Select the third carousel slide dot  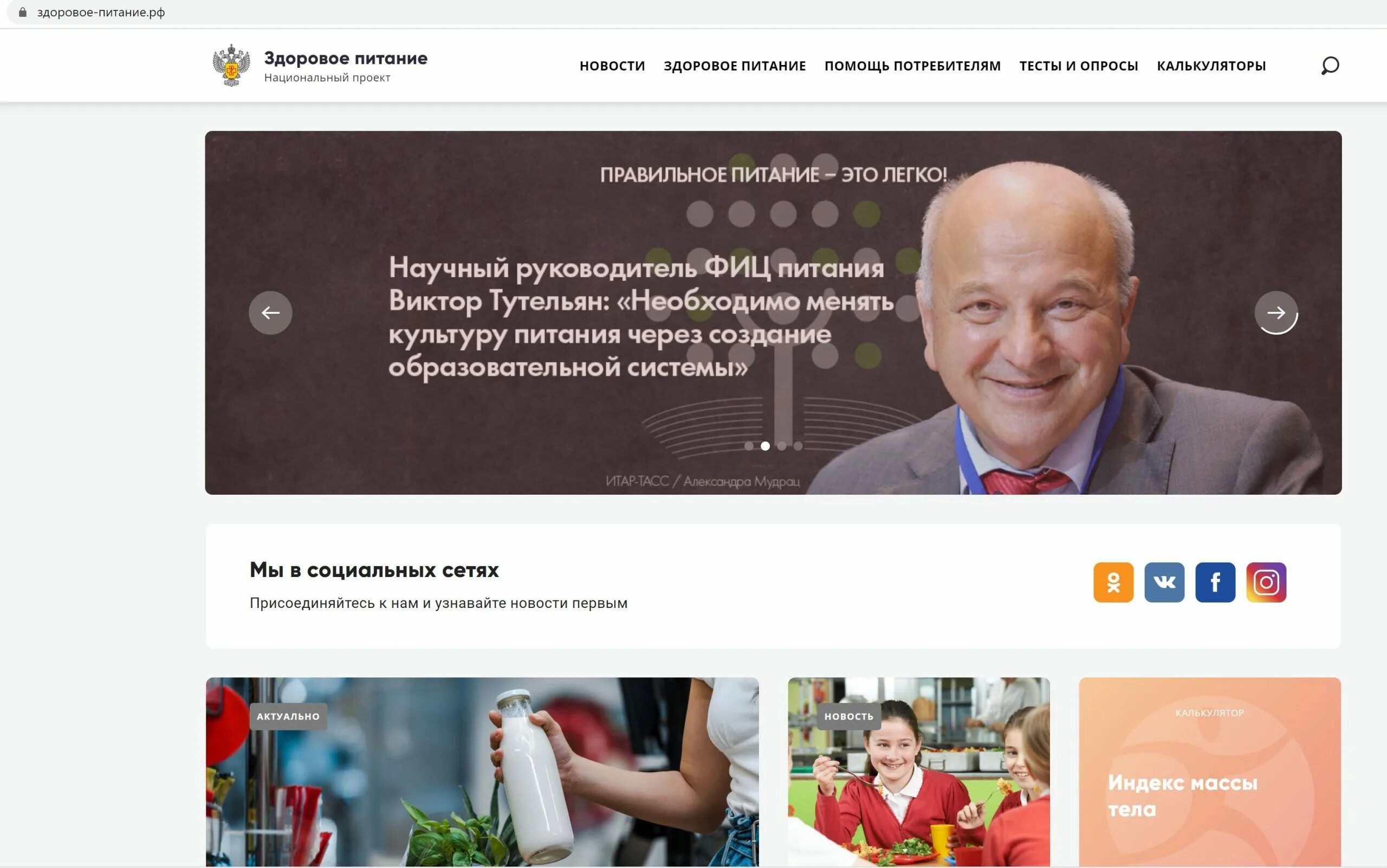781,446
